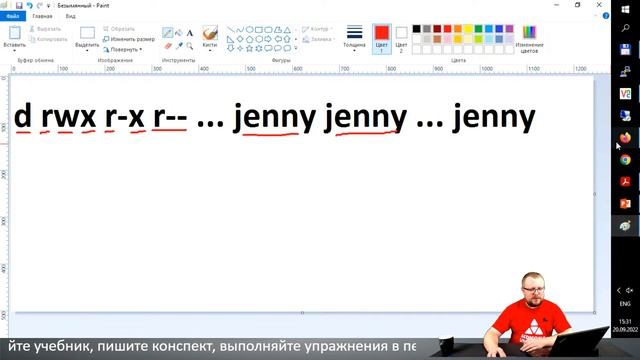Click the Brushes (Кисти) icon
The height and width of the screenshot is (360, 640).
click(210, 33)
